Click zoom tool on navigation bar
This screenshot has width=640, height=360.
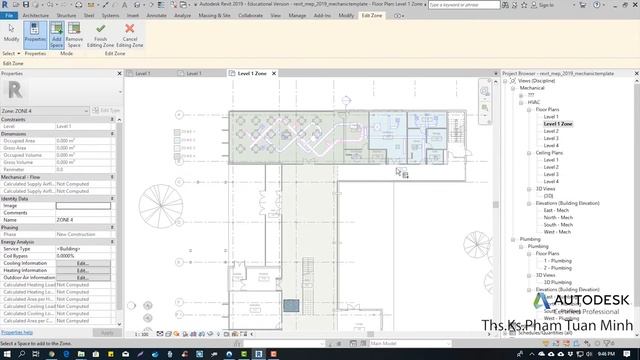click(x=484, y=108)
